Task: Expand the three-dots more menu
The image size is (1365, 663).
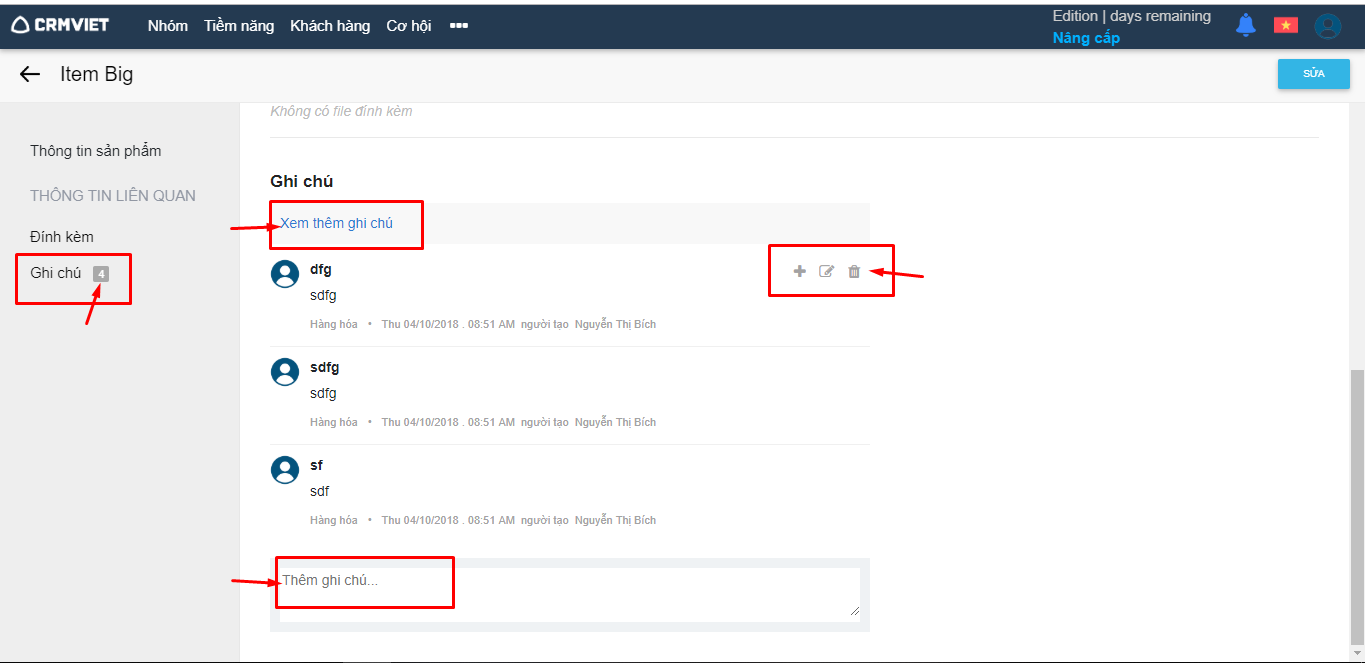Action: [x=459, y=26]
